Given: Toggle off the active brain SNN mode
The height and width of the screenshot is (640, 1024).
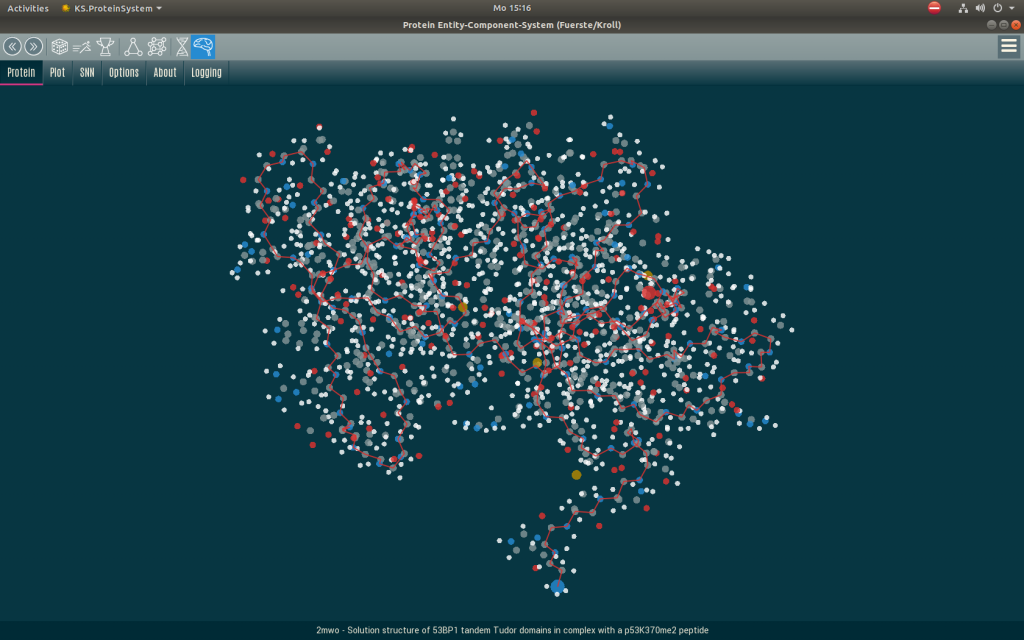Looking at the screenshot, I should coord(203,46).
